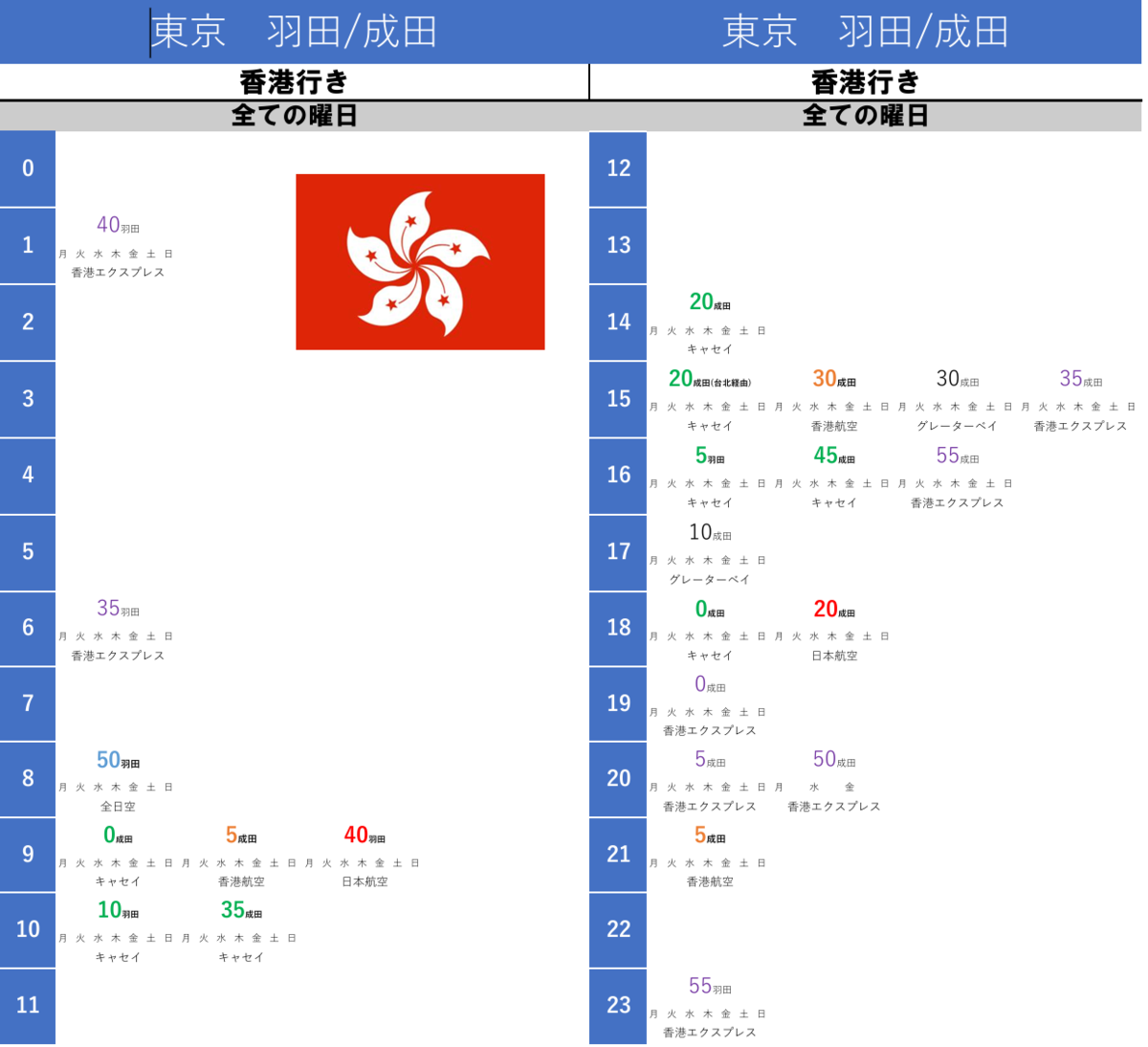1148x1047 pixels.
Task: Click 香港エクスプレス label in the hour 1 row
Action: [x=118, y=273]
